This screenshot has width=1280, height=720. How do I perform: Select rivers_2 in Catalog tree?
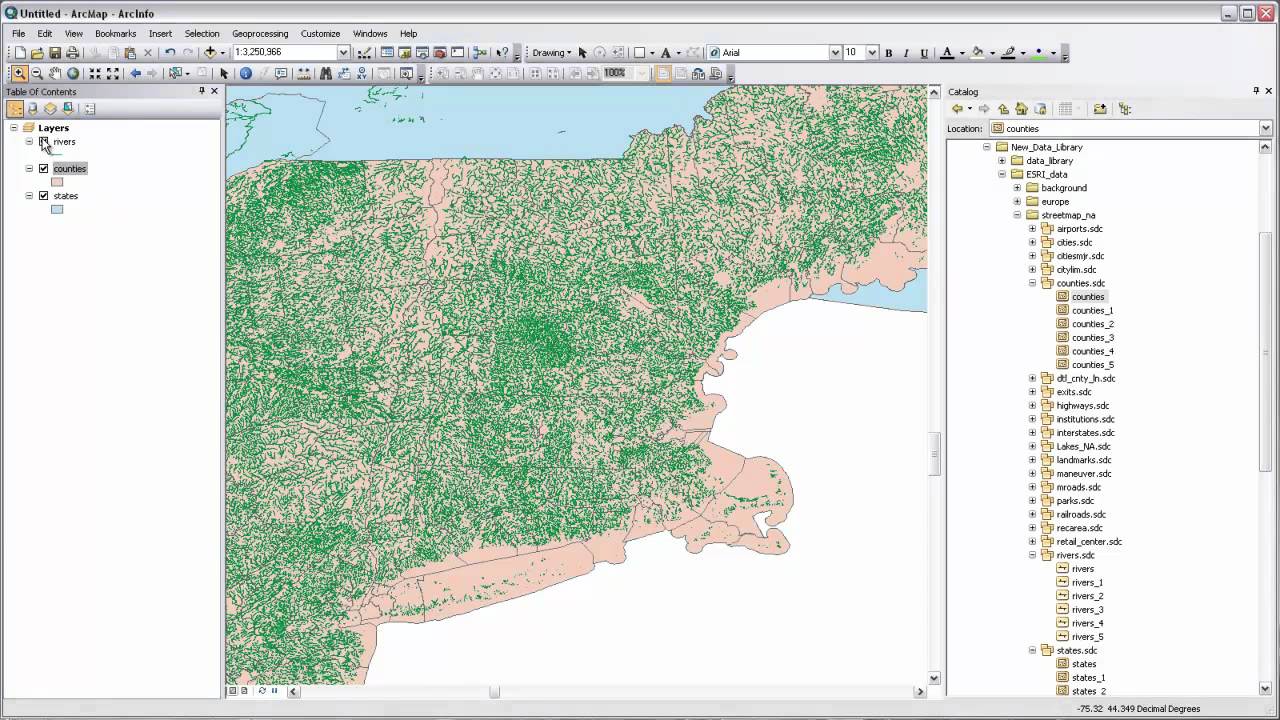pyautogui.click(x=1087, y=596)
